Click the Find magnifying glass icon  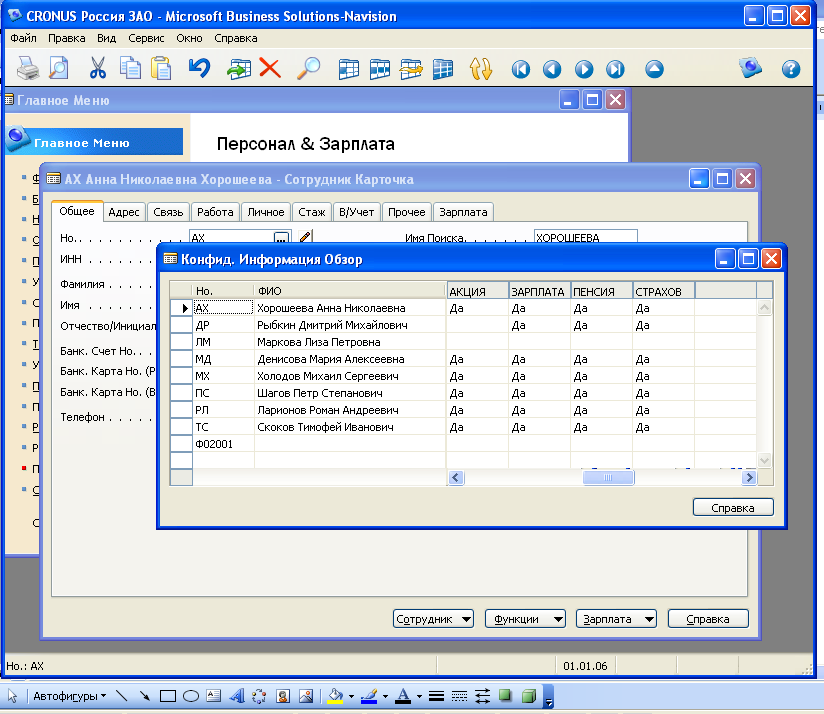click(x=310, y=69)
